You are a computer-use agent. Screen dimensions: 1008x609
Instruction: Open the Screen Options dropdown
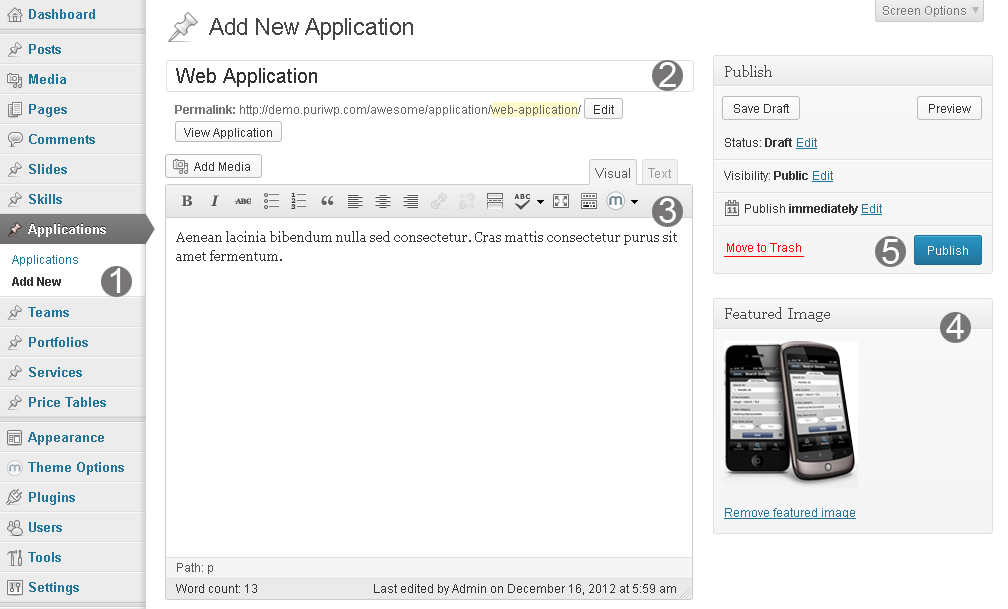tap(927, 11)
